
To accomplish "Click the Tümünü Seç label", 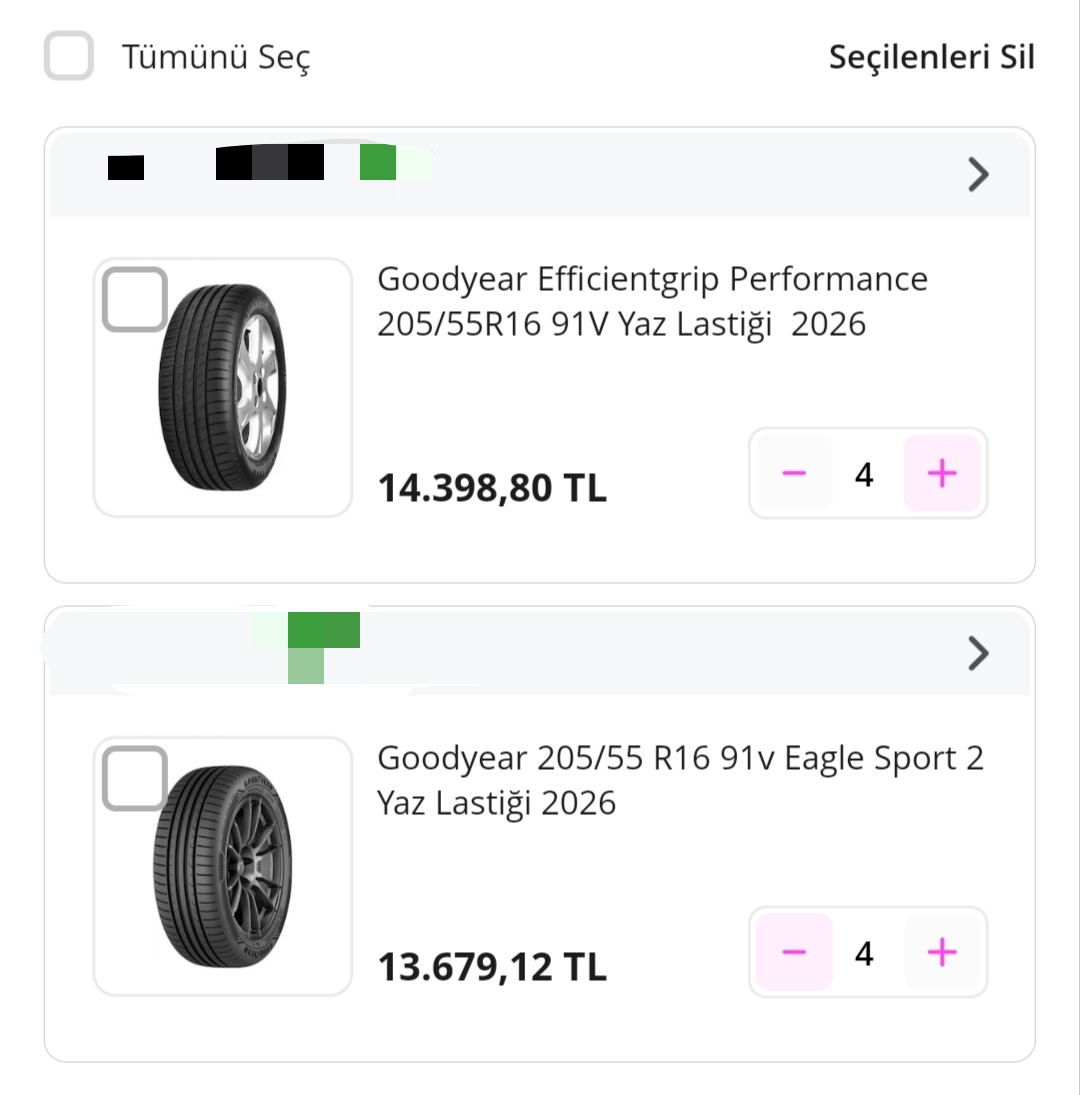I will coord(216,57).
